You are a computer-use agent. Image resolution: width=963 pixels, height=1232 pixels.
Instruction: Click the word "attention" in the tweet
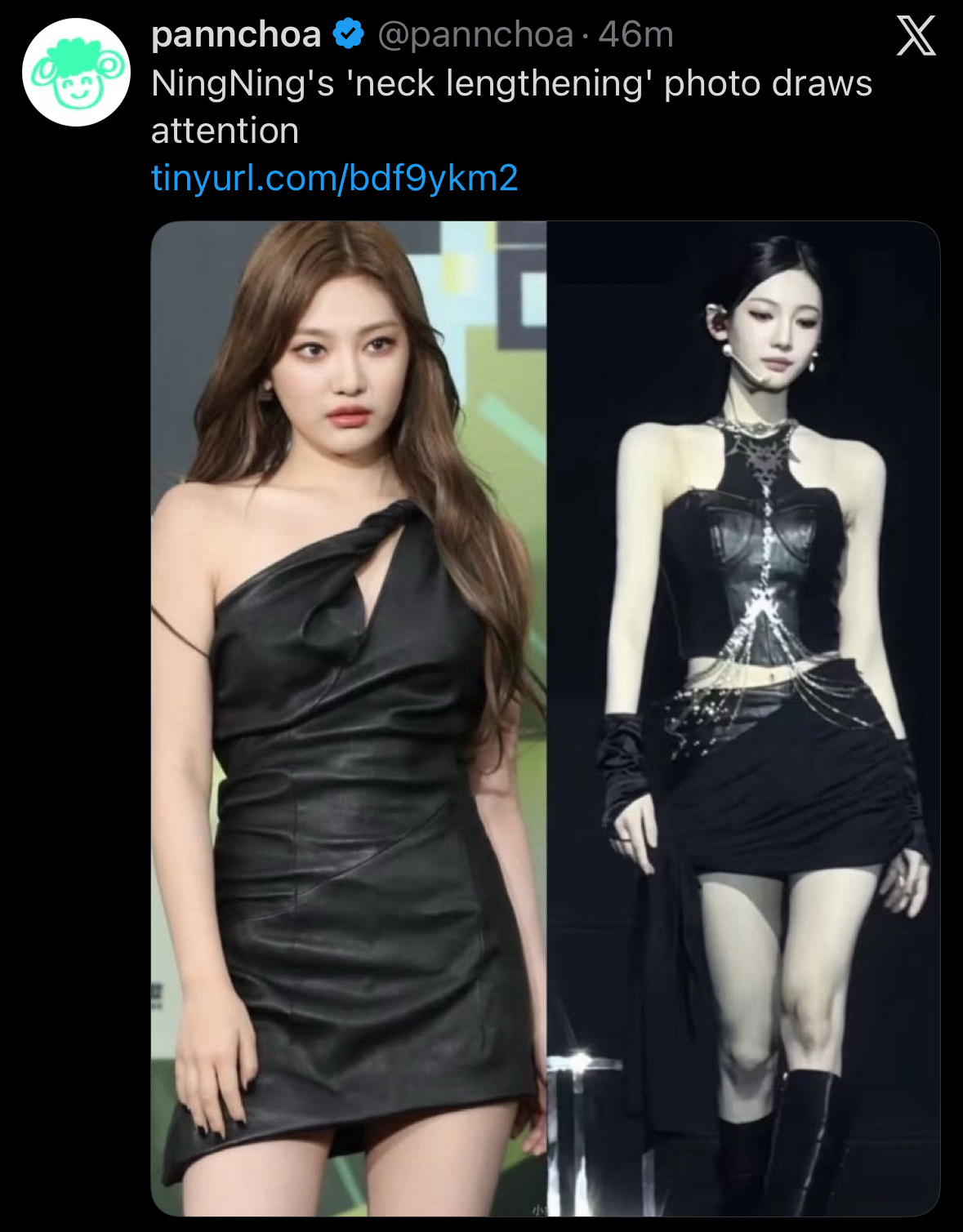[225, 131]
